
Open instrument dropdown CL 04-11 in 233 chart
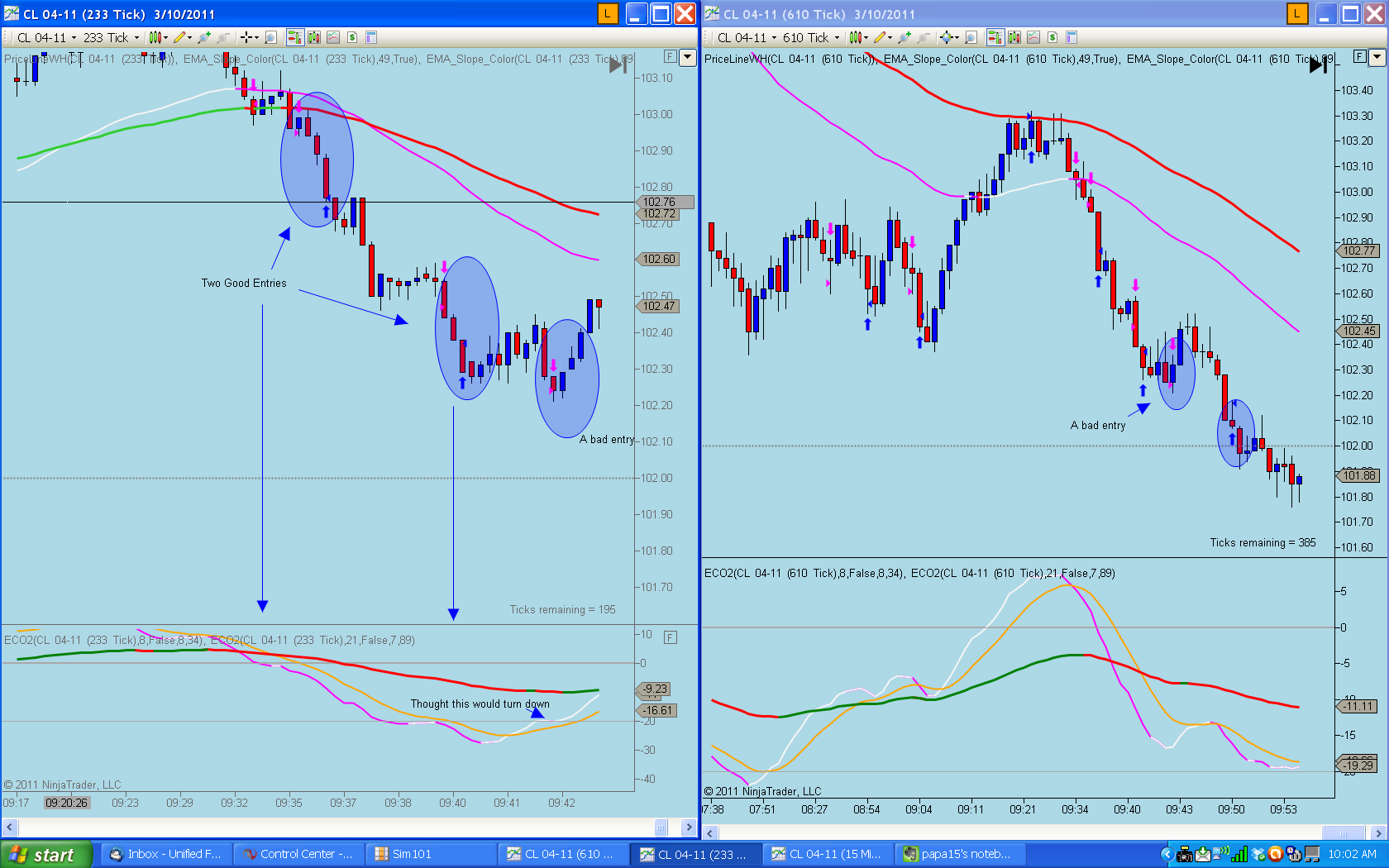coord(47,37)
